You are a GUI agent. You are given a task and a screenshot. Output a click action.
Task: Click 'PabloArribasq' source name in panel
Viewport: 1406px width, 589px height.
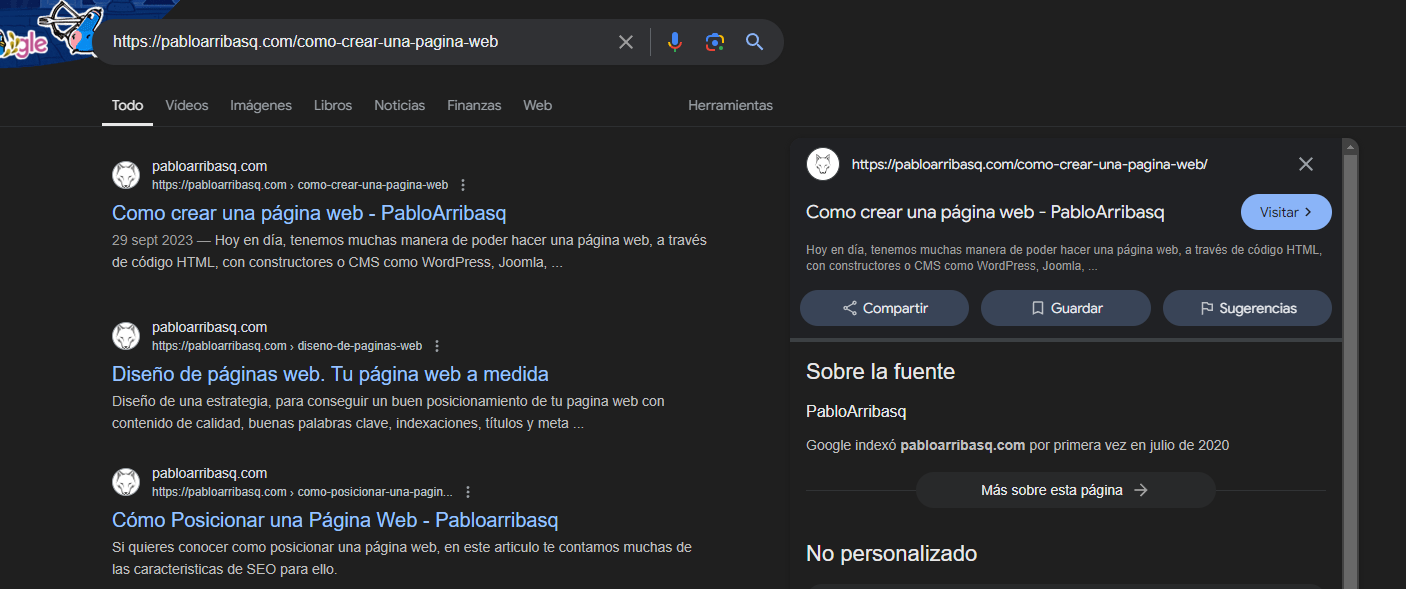pos(856,411)
